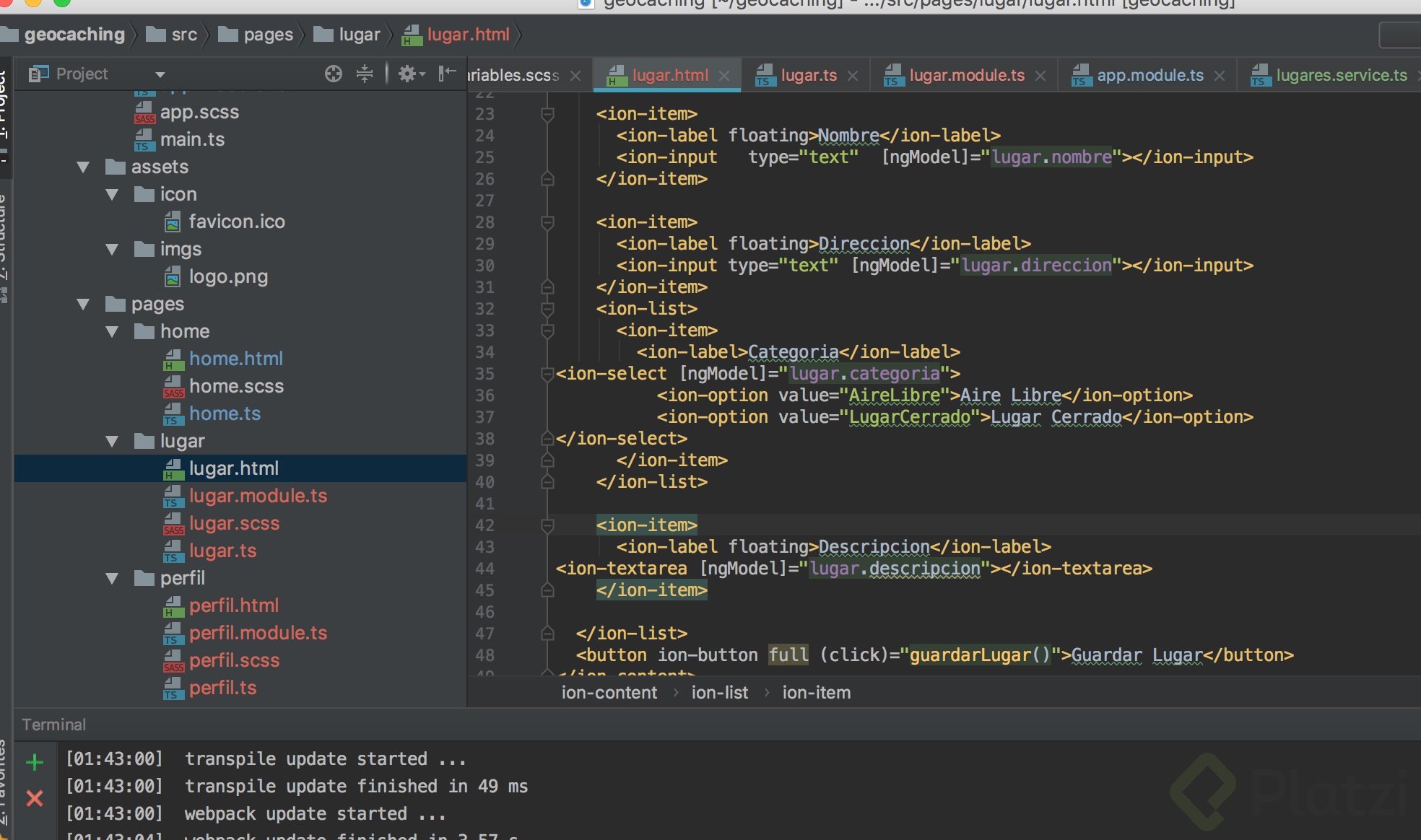Image resolution: width=1421 pixels, height=840 pixels.
Task: Close the app.module.ts tab
Action: point(1220,76)
